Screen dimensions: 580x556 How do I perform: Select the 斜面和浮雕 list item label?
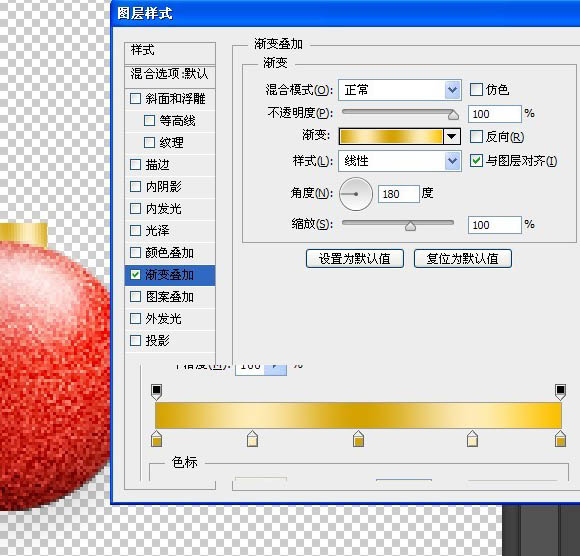[x=175, y=99]
